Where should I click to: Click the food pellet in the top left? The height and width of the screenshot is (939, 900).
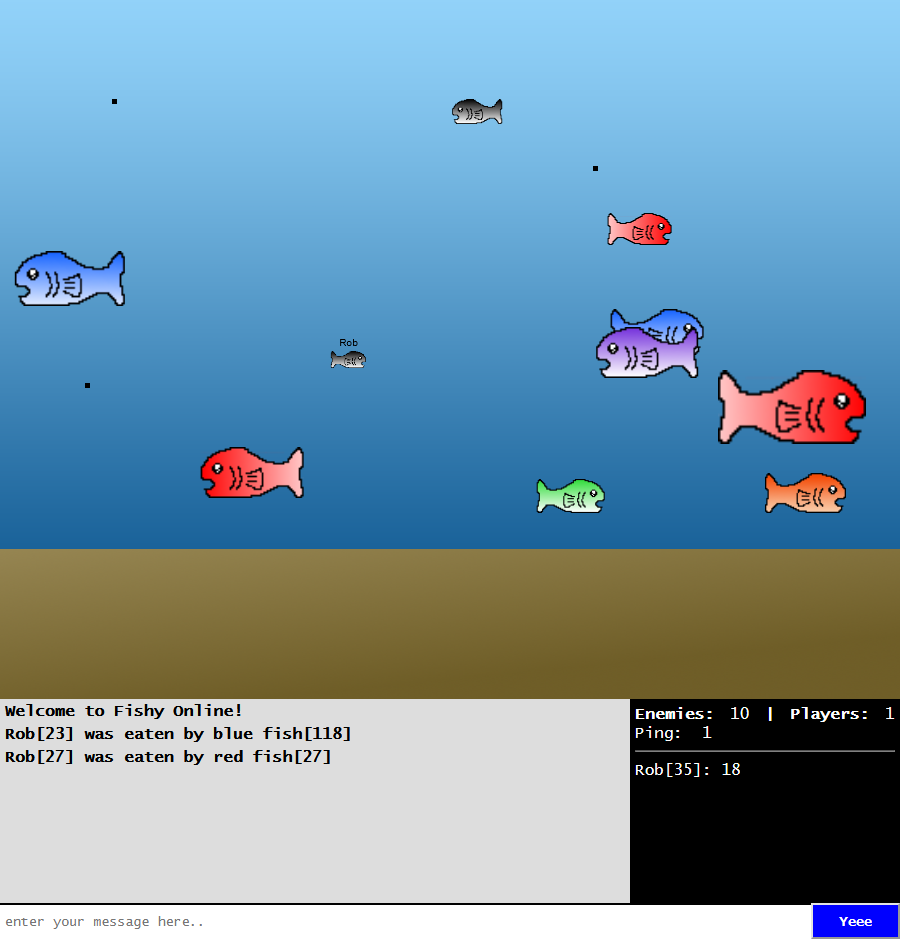(x=114, y=101)
